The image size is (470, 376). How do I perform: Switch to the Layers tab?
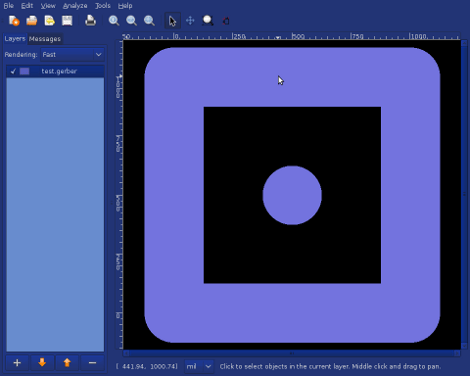pyautogui.click(x=15, y=39)
